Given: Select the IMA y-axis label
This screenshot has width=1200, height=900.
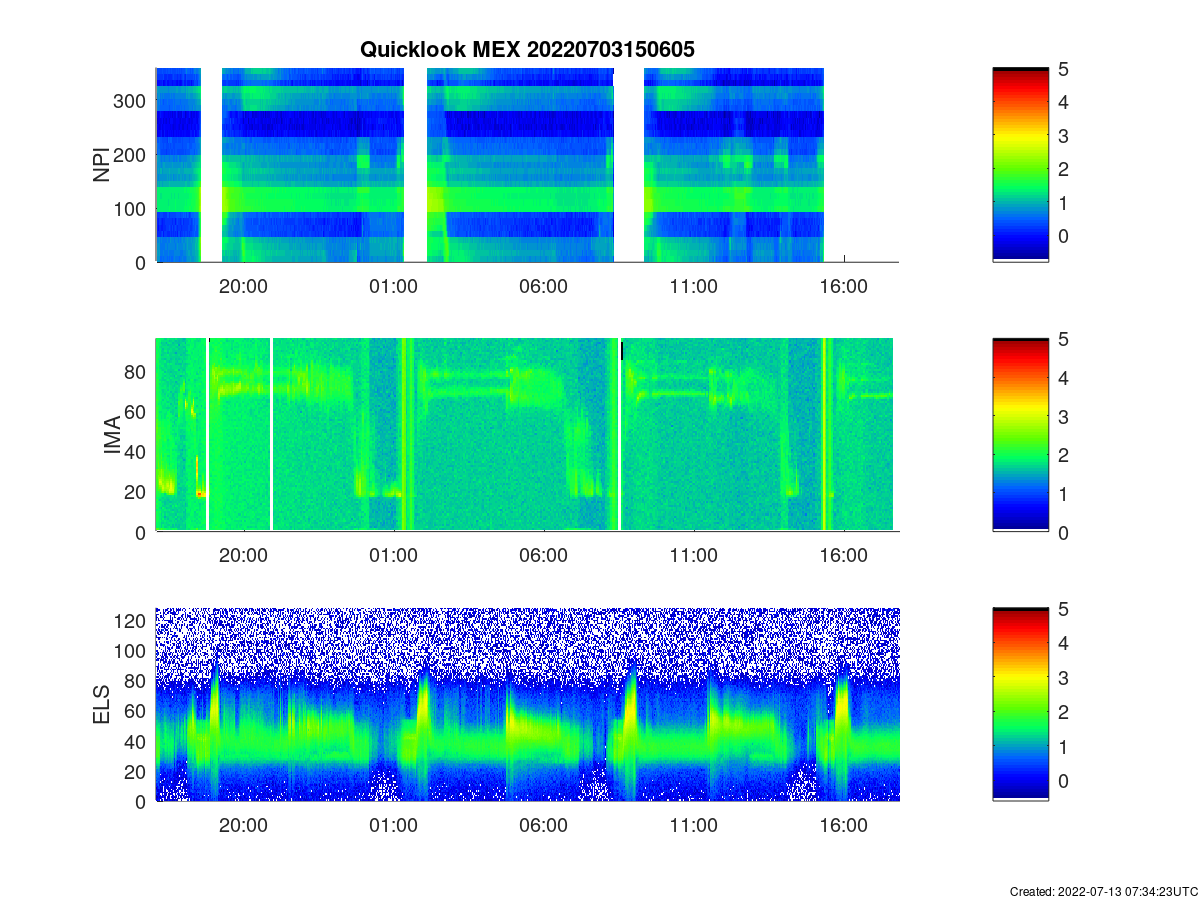Looking at the screenshot, I should (112, 435).
